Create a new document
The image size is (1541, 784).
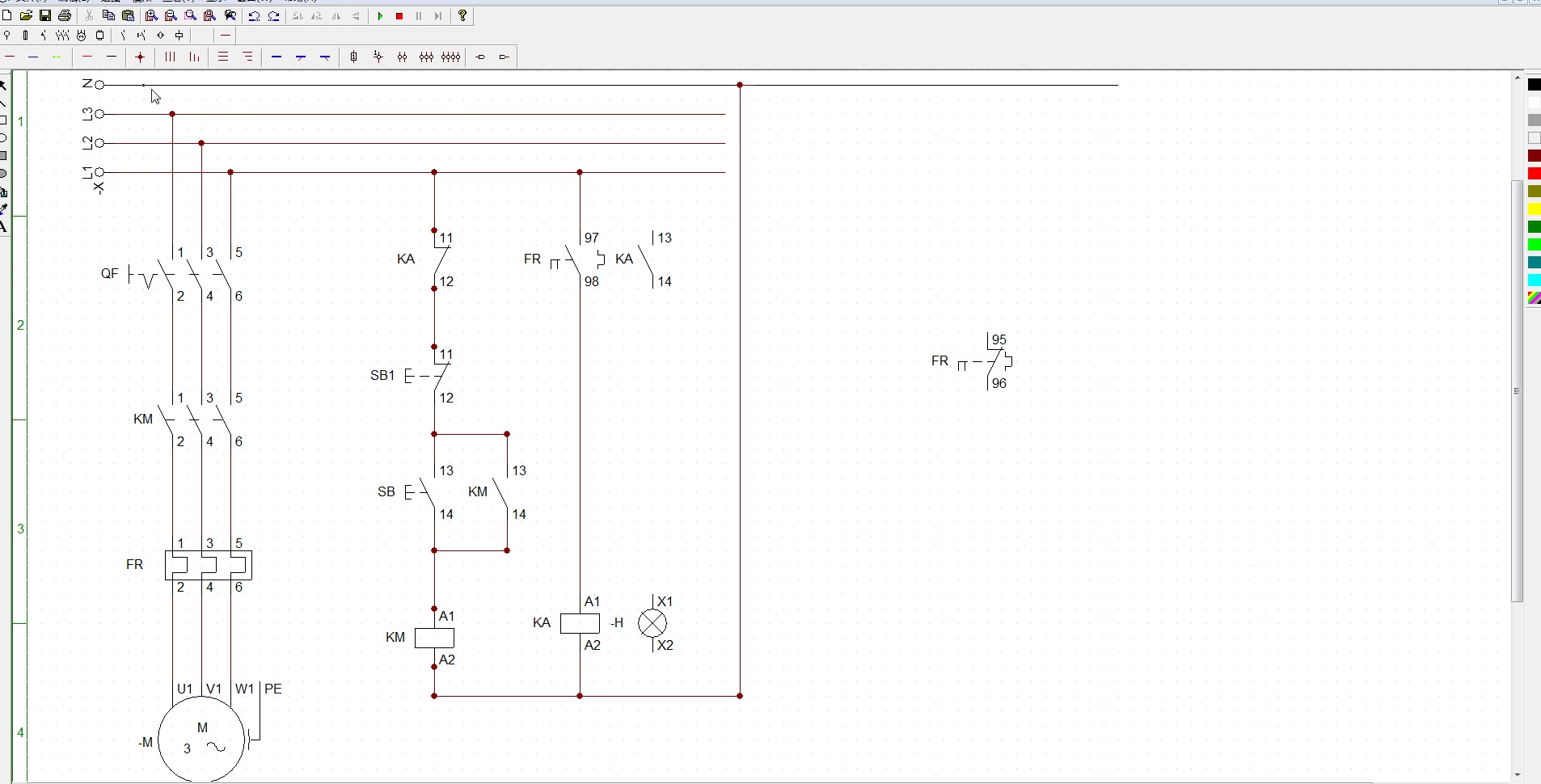click(x=7, y=15)
